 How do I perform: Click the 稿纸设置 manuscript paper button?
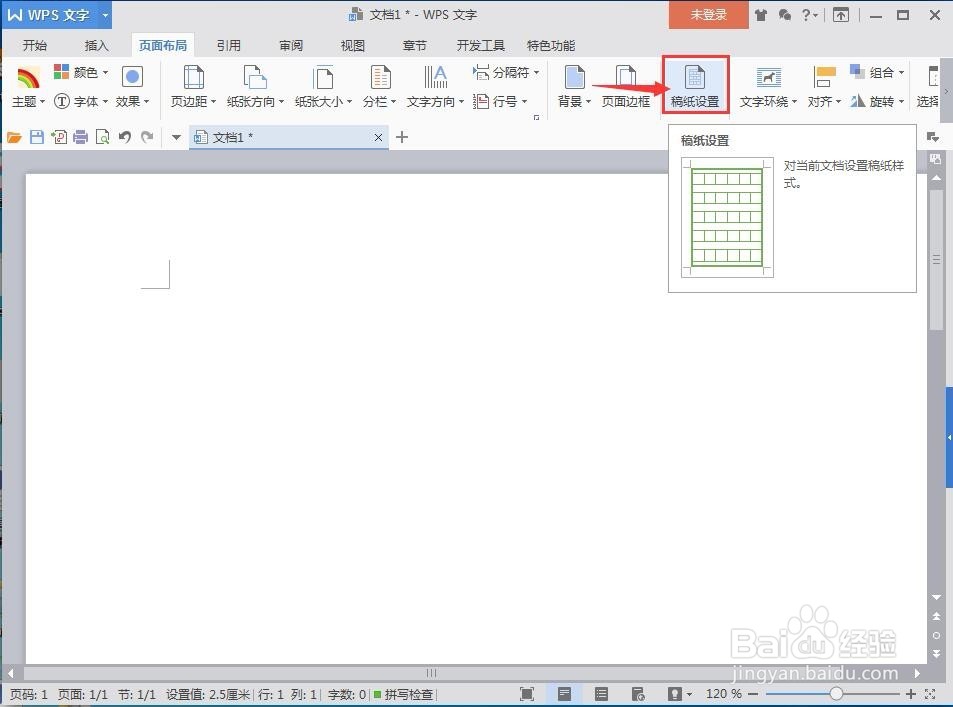click(695, 86)
